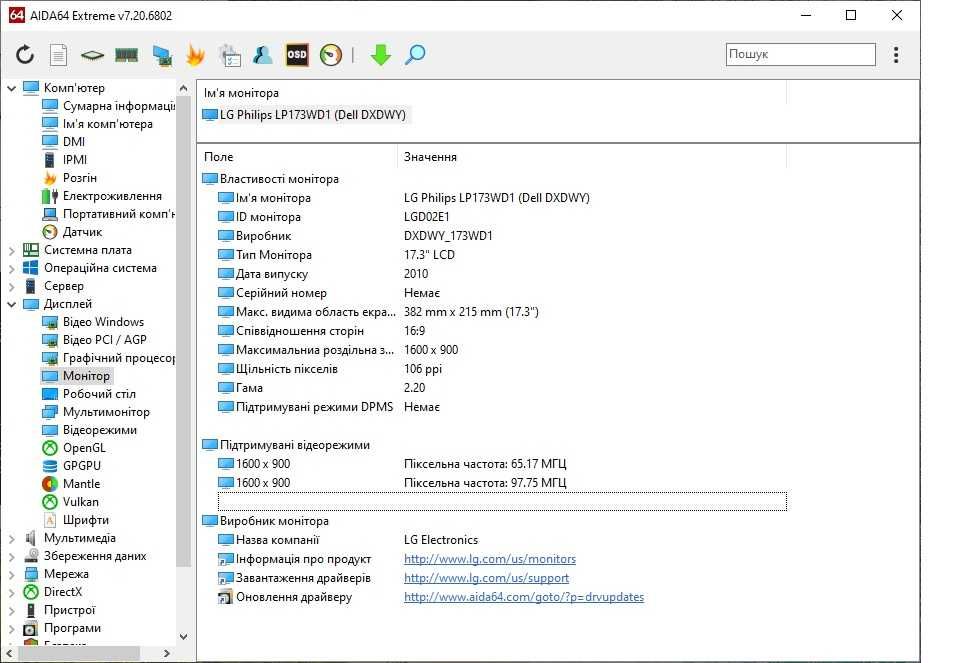Click the tree horizontal scroll right arrow
This screenshot has height=663, width=960.
(x=167, y=654)
